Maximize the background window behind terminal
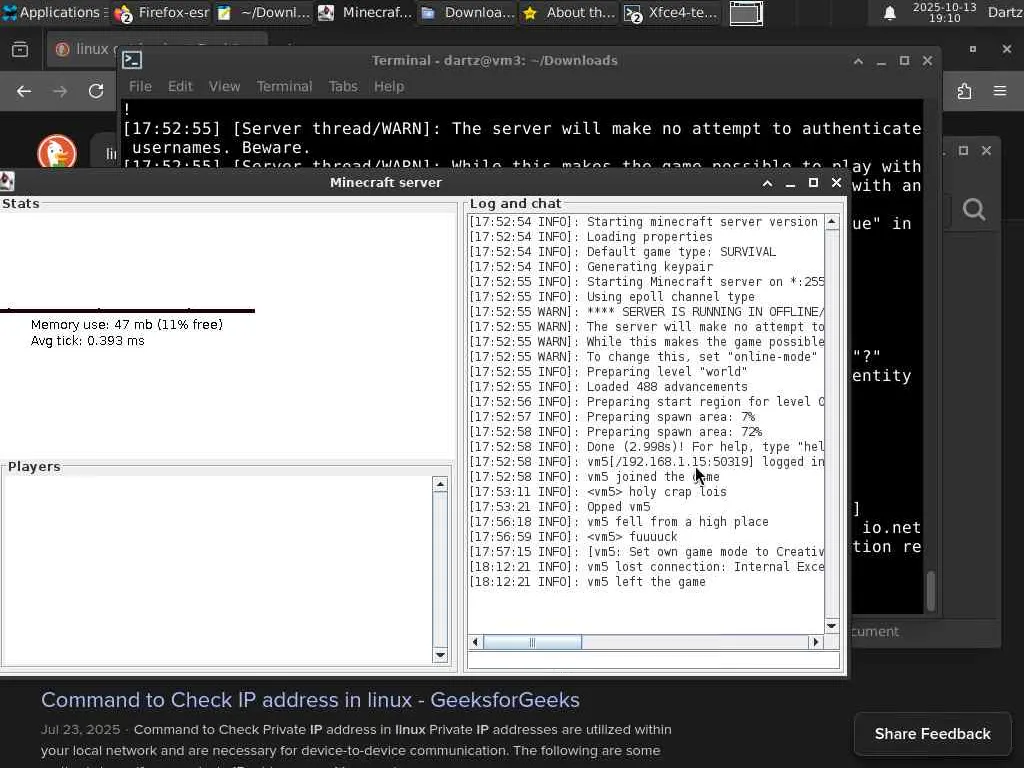 click(x=963, y=151)
